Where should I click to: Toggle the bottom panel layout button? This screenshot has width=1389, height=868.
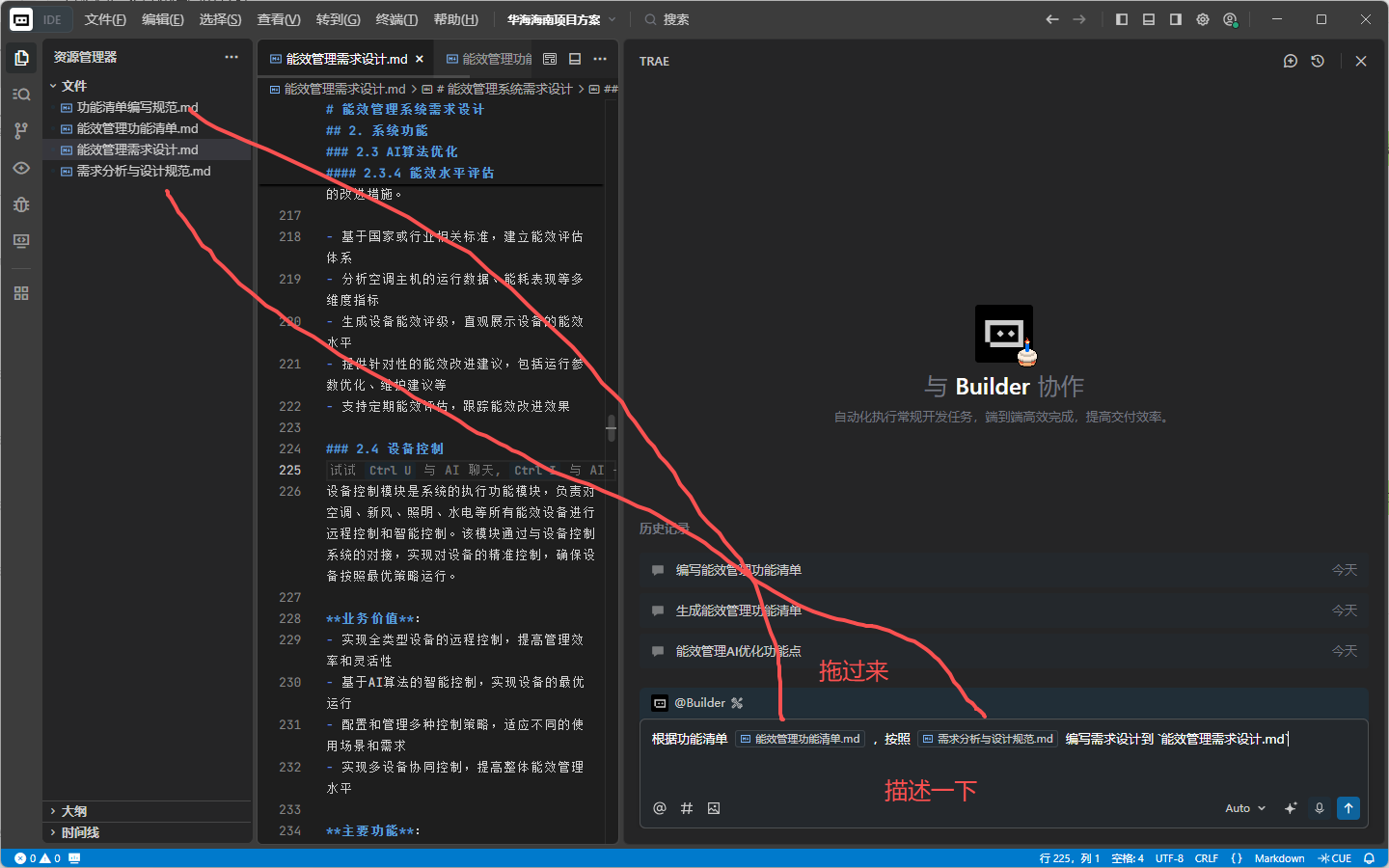(1149, 19)
